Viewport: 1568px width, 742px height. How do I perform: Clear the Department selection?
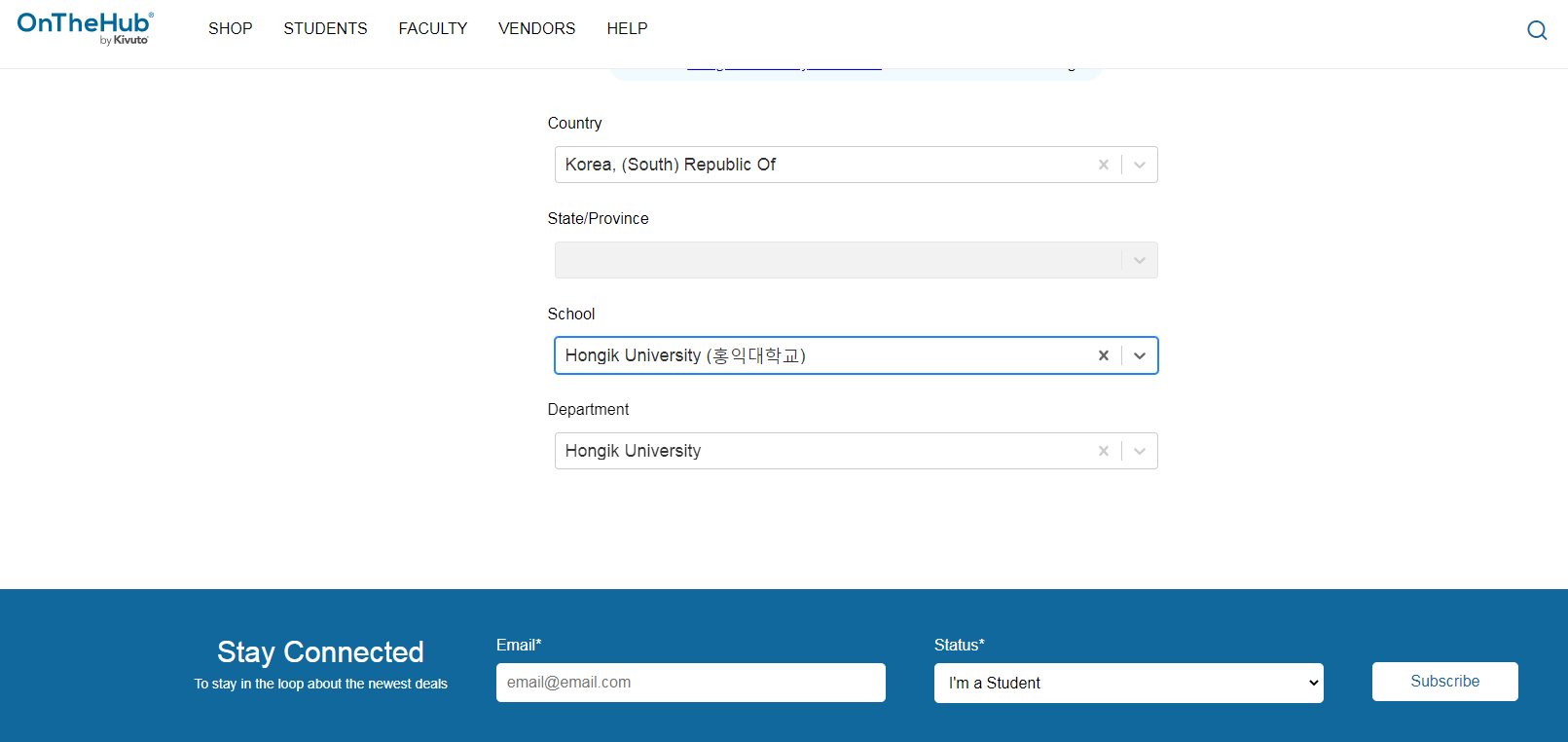(1103, 451)
